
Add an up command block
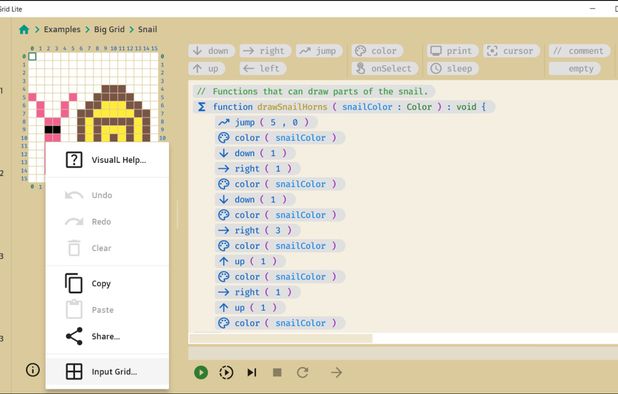point(206,69)
